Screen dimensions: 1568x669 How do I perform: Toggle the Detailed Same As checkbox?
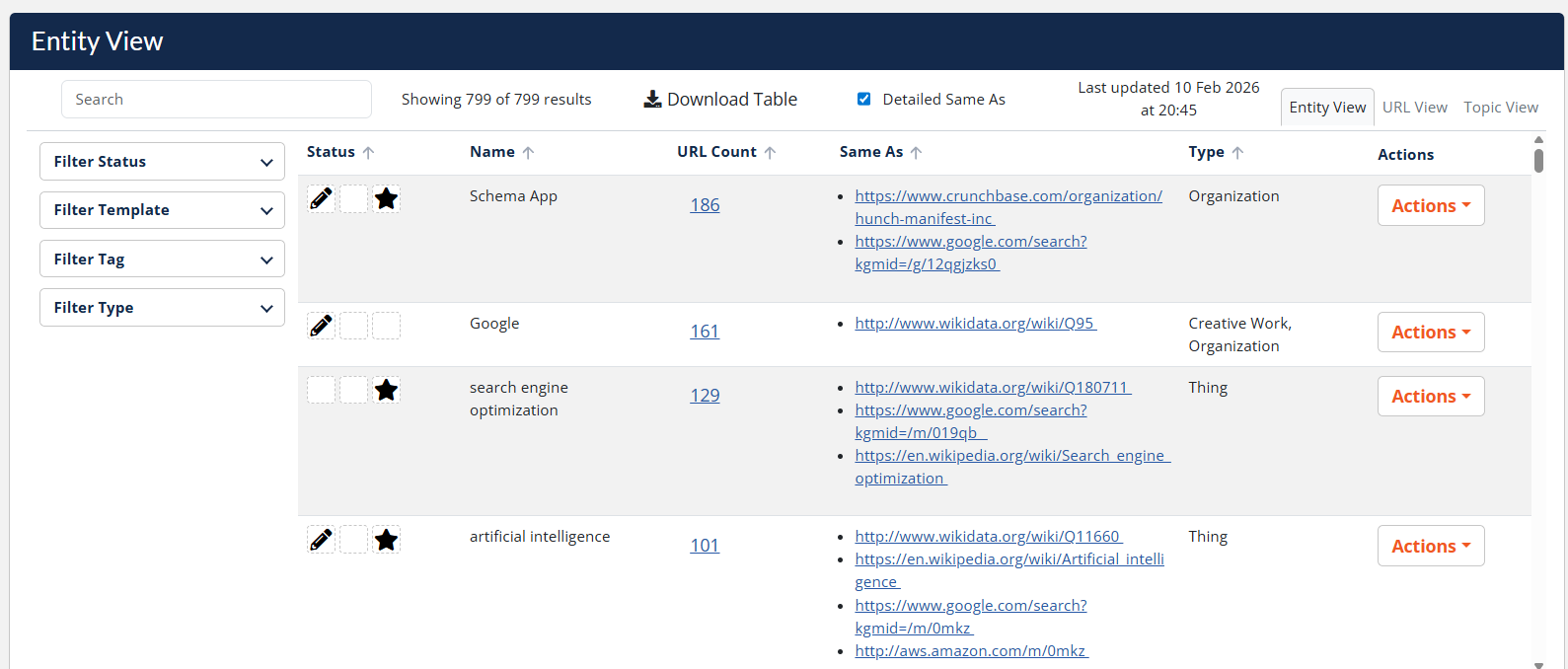[864, 99]
